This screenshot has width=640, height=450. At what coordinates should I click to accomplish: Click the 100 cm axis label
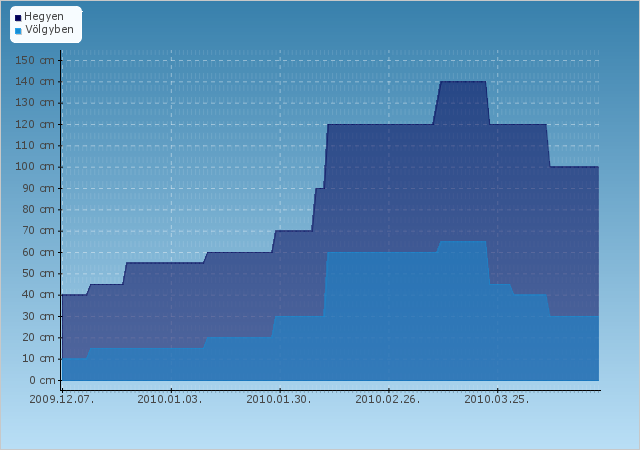click(35, 167)
